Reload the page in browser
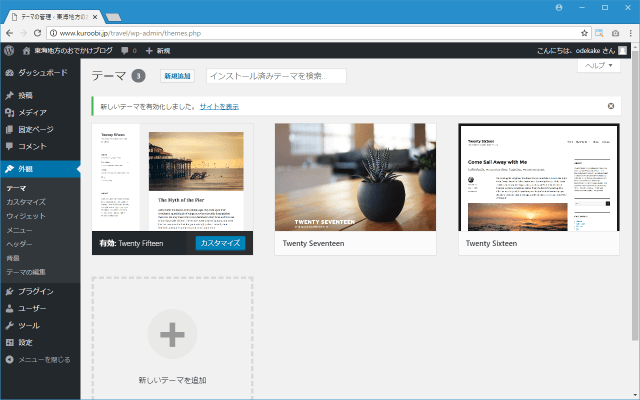 coord(38,33)
